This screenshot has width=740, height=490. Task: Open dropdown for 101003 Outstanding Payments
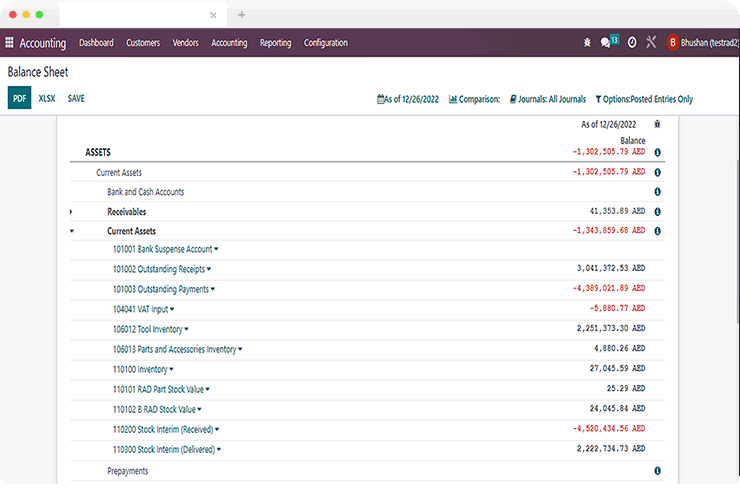tap(213, 289)
